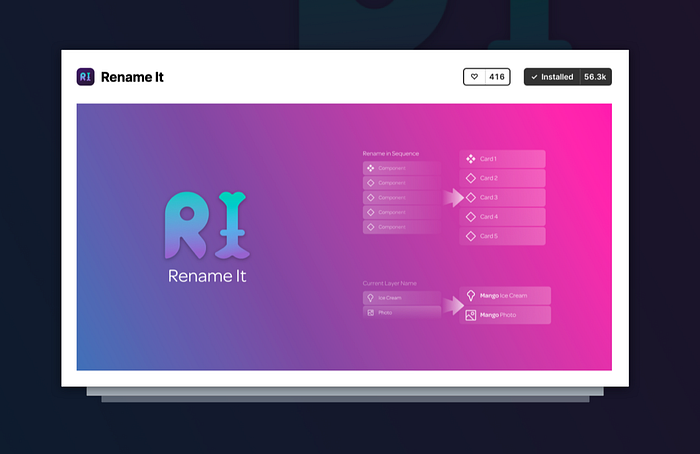
Task: Click the Card 2 row
Action: (502, 178)
